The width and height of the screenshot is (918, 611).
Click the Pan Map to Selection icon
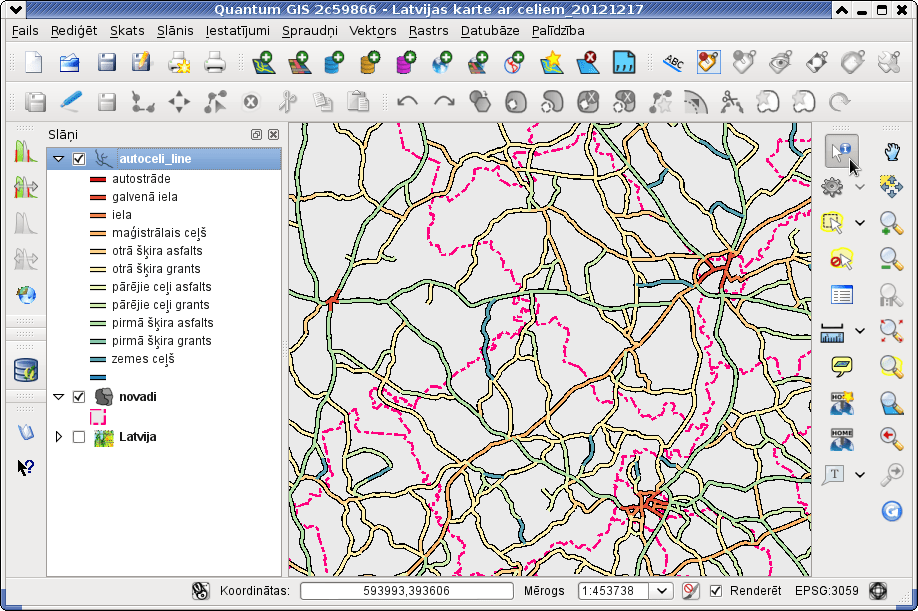[x=891, y=187]
